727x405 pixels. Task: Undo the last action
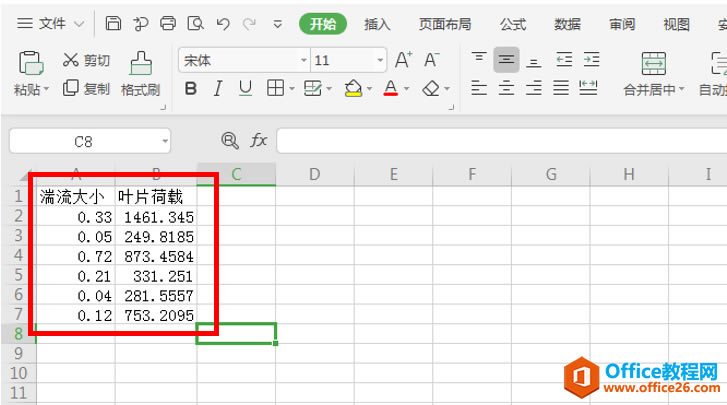coord(223,24)
